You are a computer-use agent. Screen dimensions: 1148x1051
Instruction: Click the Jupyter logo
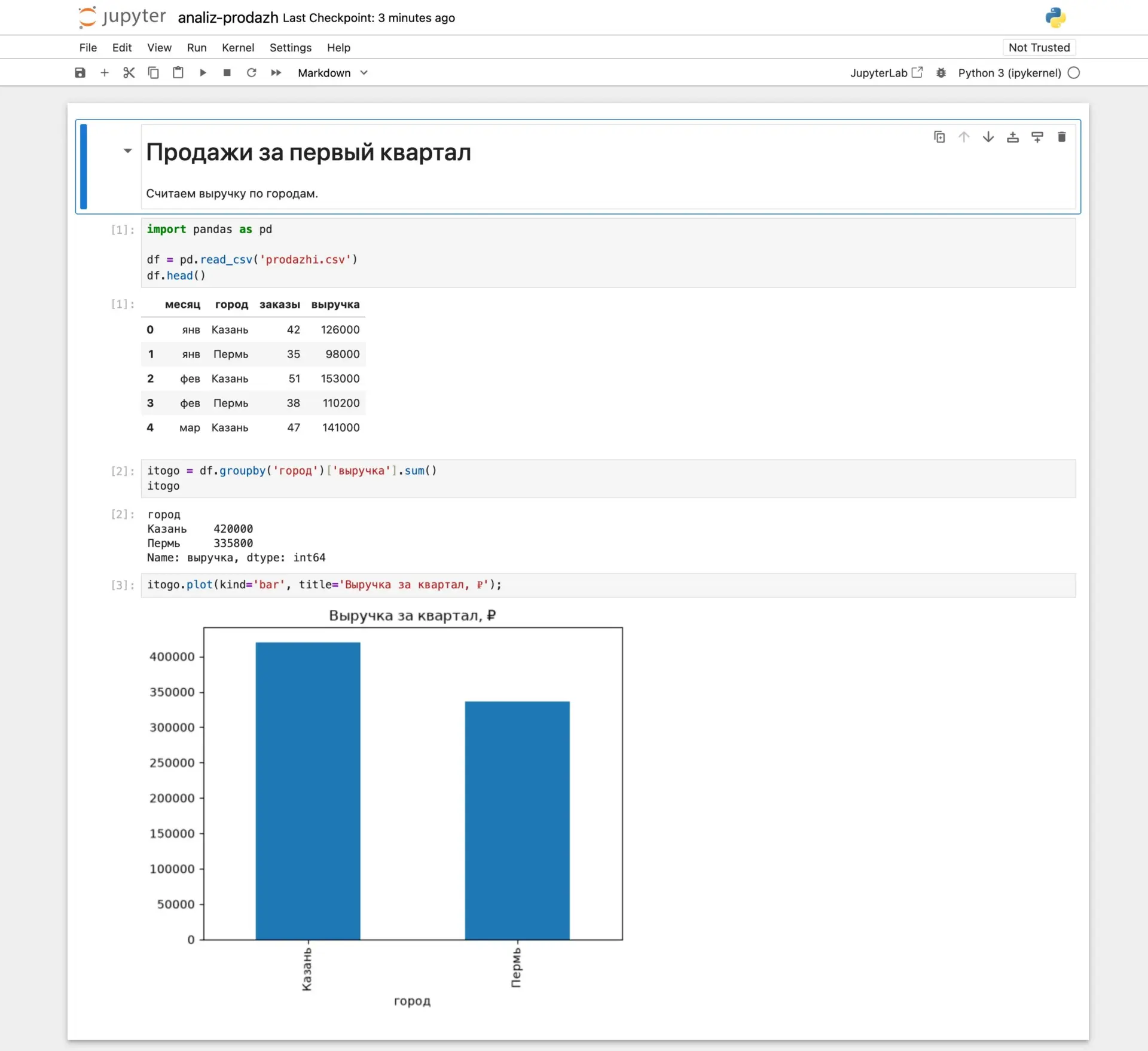click(122, 17)
